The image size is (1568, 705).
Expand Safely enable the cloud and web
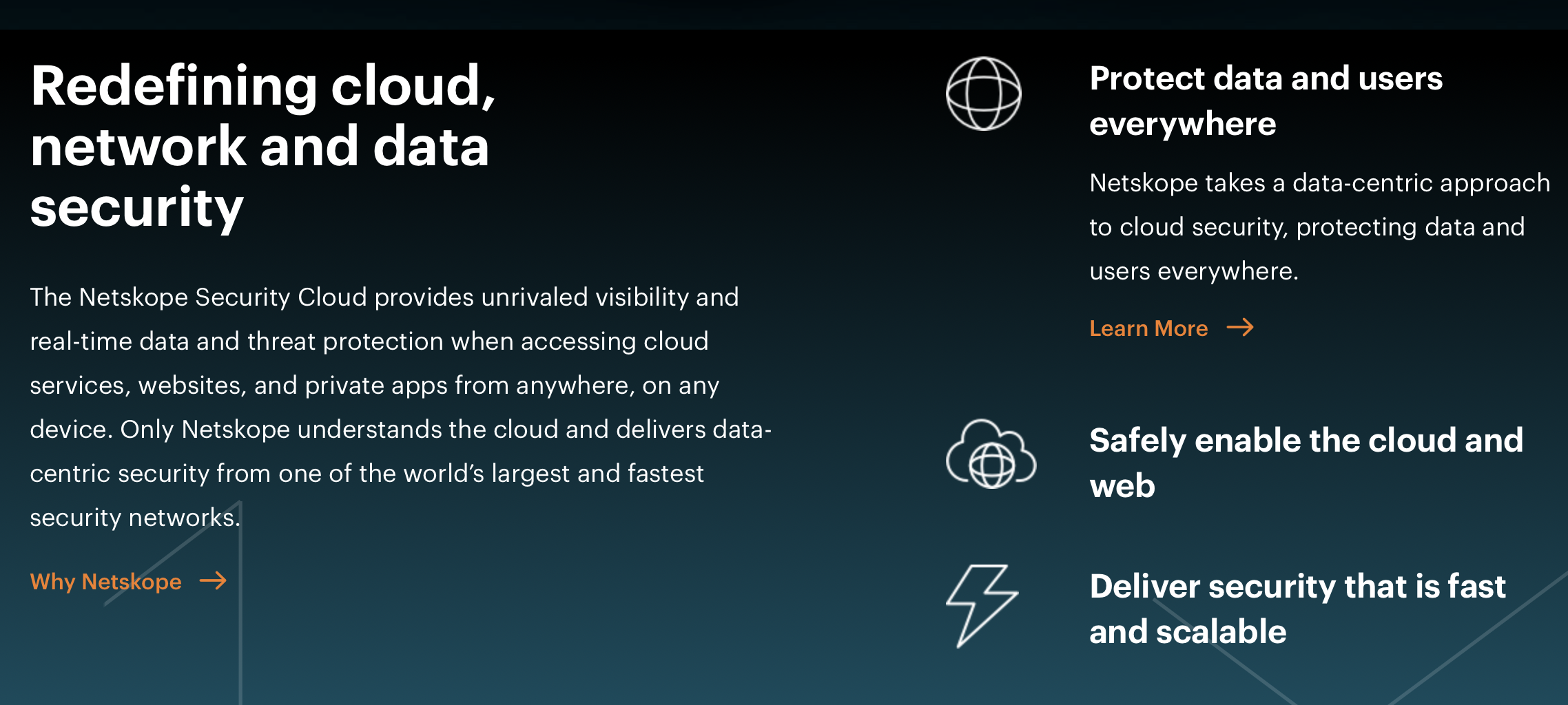1306,463
